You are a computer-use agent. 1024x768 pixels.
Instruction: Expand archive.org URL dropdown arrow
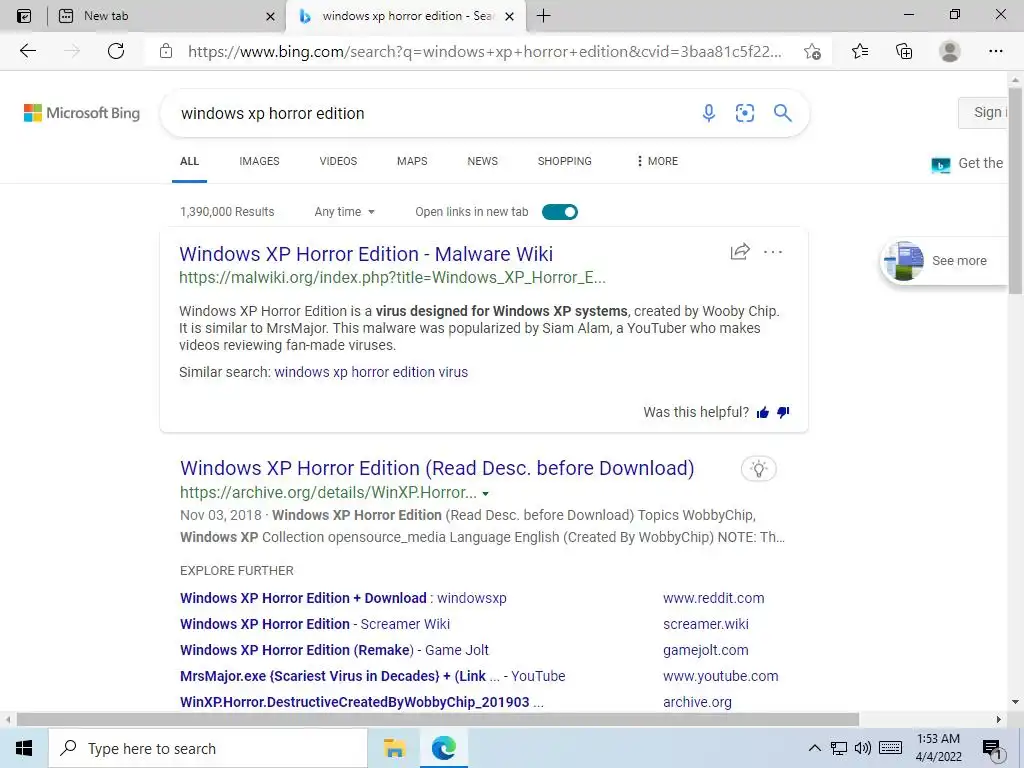pyautogui.click(x=485, y=494)
